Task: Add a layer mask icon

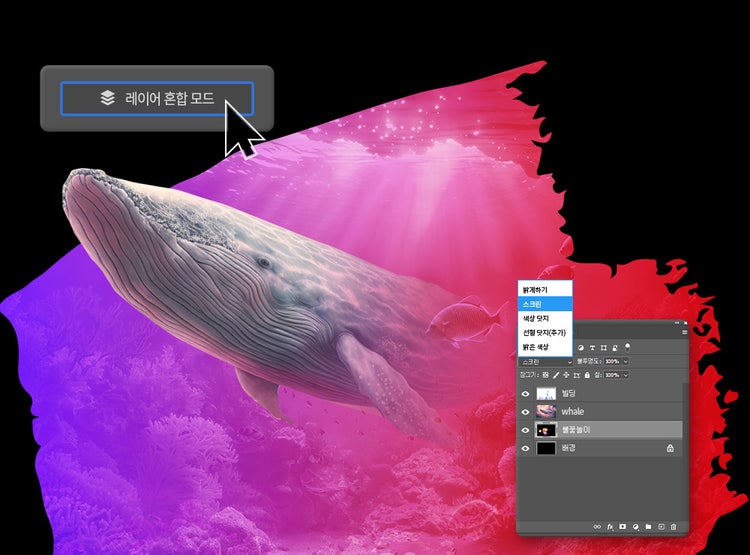Action: click(x=623, y=526)
